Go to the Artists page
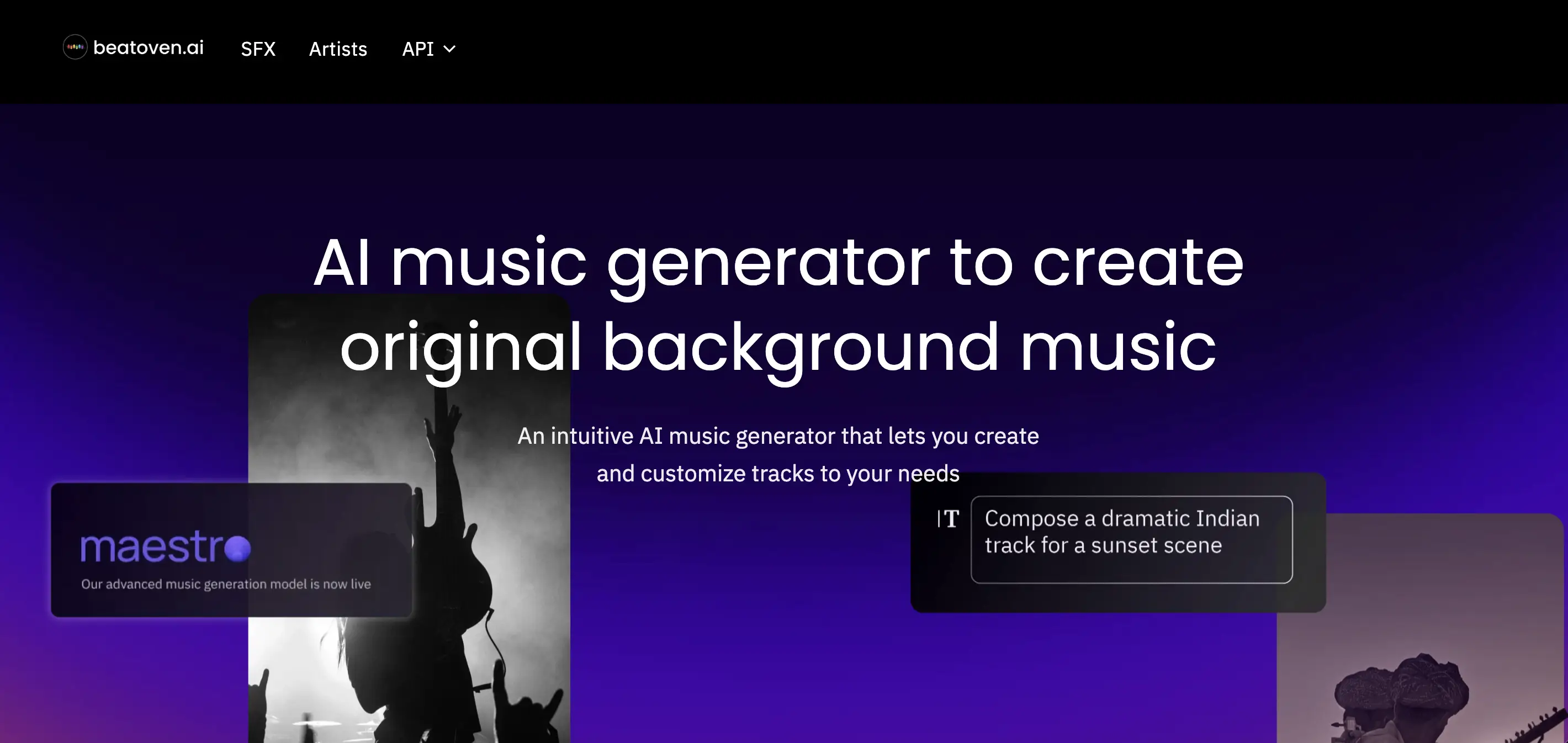 click(x=338, y=49)
